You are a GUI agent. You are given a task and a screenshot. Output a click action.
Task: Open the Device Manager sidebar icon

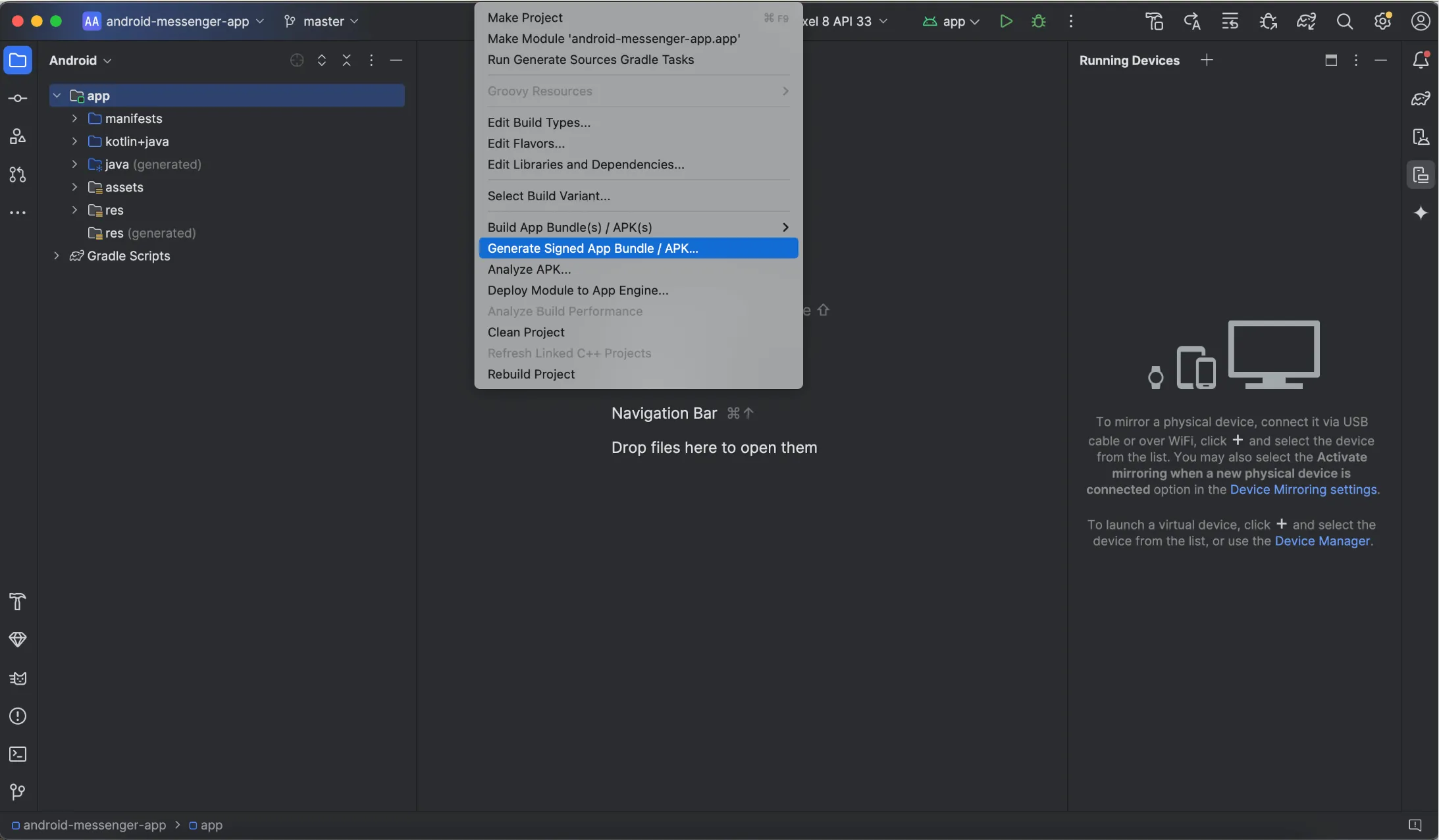point(1421,137)
